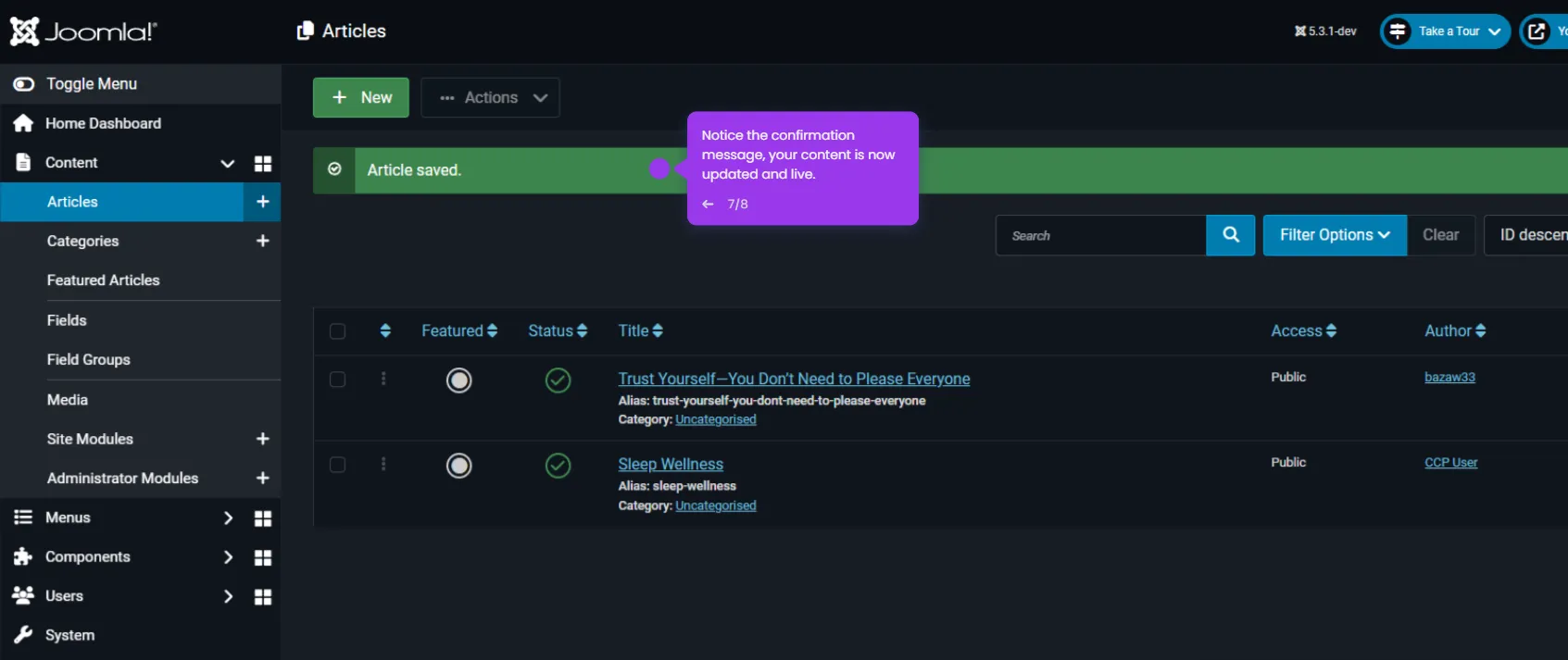This screenshot has width=1568, height=660.
Task: Open Uncategorised category of Trust Yourself
Action: point(716,419)
